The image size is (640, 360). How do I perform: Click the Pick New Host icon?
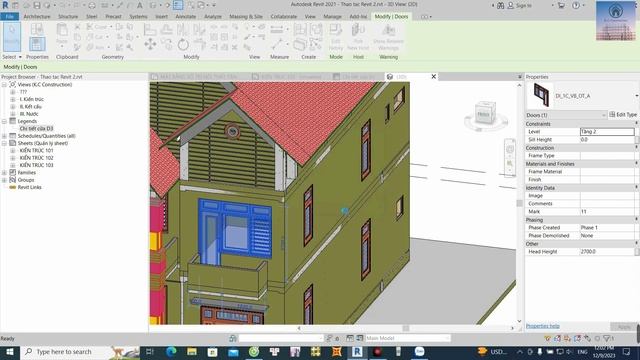358,36
